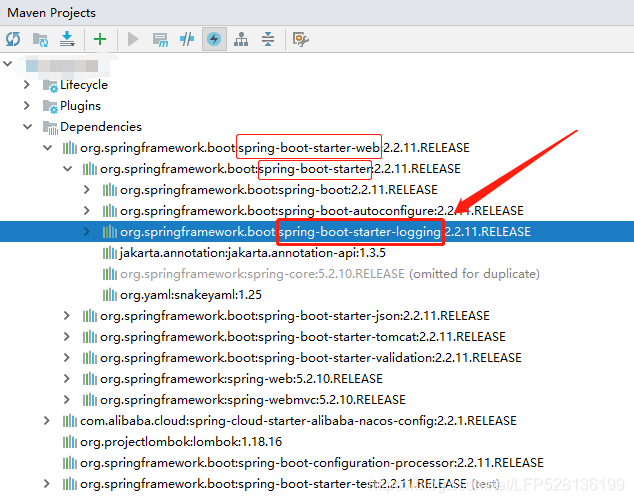The height and width of the screenshot is (503, 634).
Task: Click Maven Projects panel title
Action: pyautogui.click(x=51, y=13)
